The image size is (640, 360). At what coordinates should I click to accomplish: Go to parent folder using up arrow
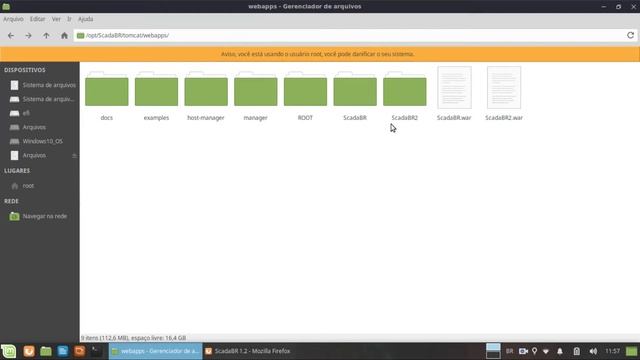pos(46,36)
